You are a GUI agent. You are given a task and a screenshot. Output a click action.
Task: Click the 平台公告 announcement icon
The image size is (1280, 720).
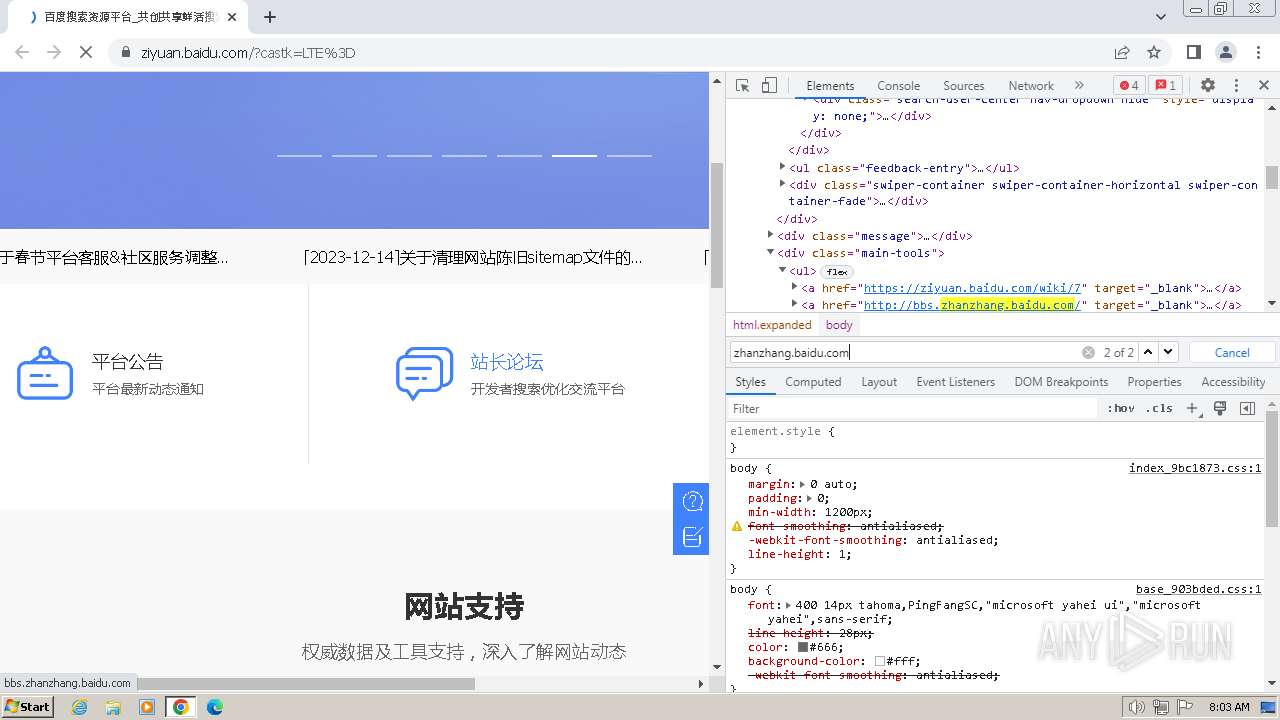click(45, 373)
